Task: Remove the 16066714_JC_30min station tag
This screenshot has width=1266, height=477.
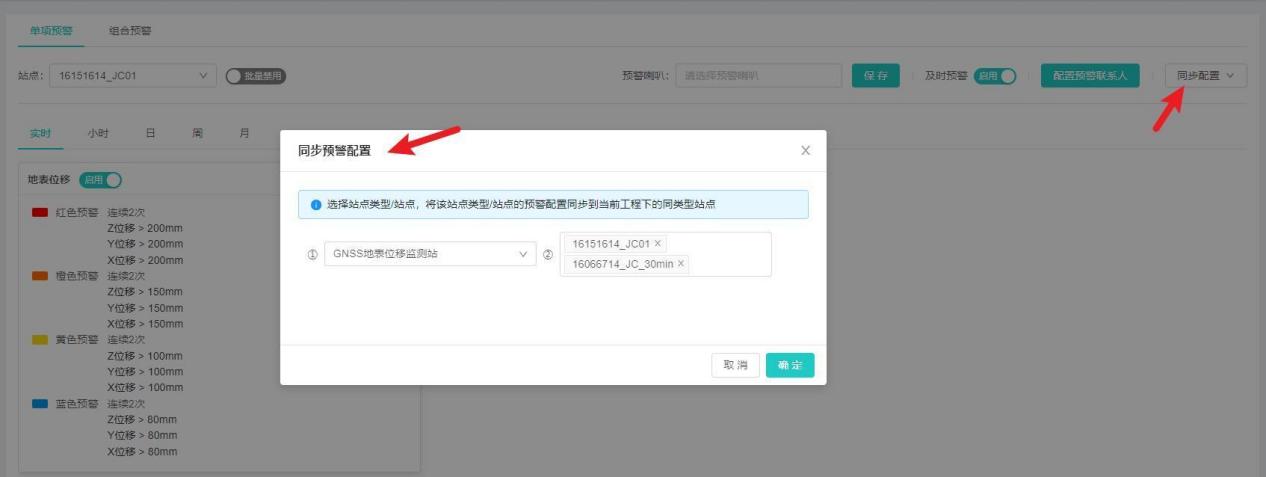Action: click(x=681, y=264)
